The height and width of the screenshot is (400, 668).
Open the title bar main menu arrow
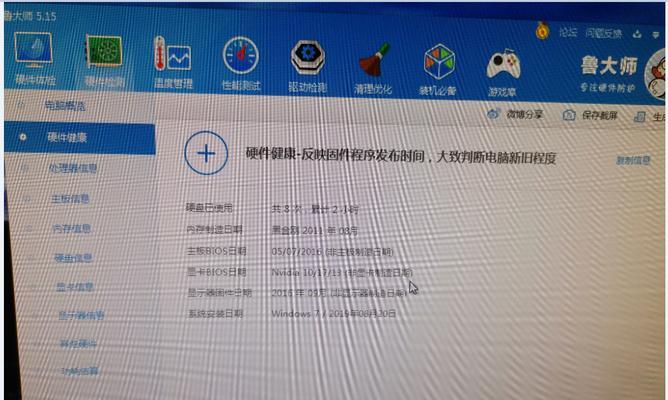[x=656, y=35]
